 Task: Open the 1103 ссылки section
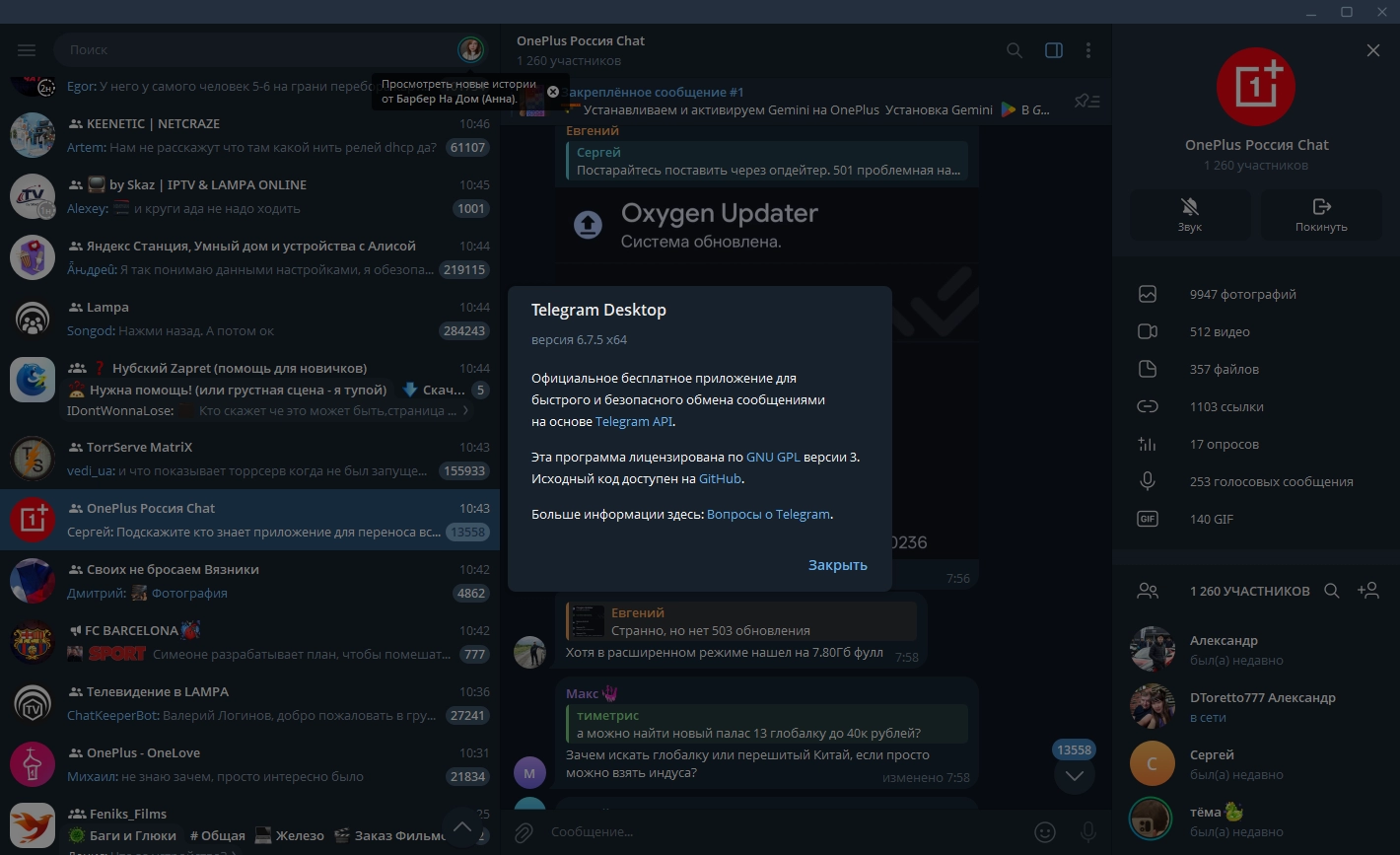point(1256,406)
